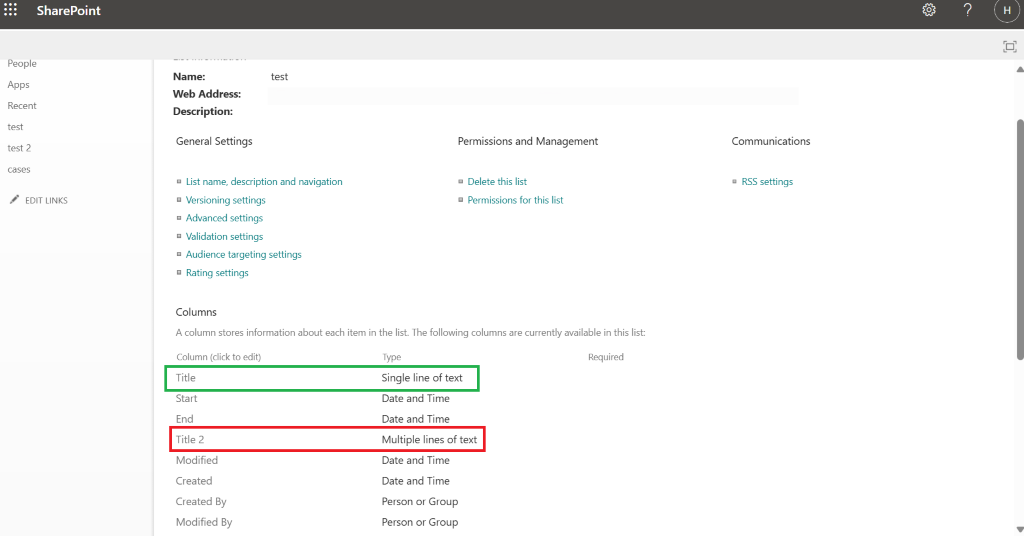Click the scrollbar up arrow
1024x541 pixels.
point(1020,69)
